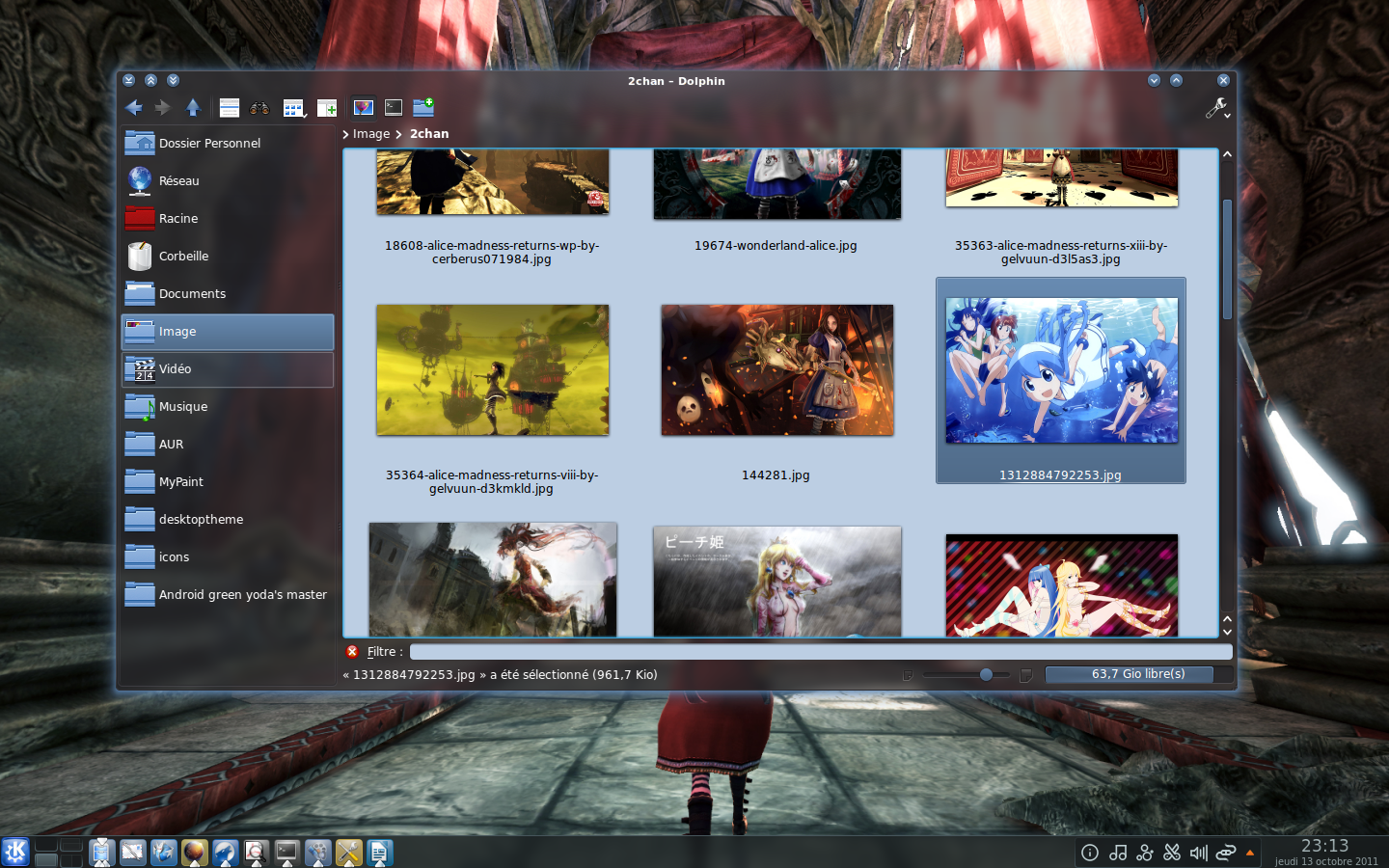Screen dimensions: 1389x868
Task: Go forward with the right arrow toolbar icon
Action: click(x=162, y=108)
